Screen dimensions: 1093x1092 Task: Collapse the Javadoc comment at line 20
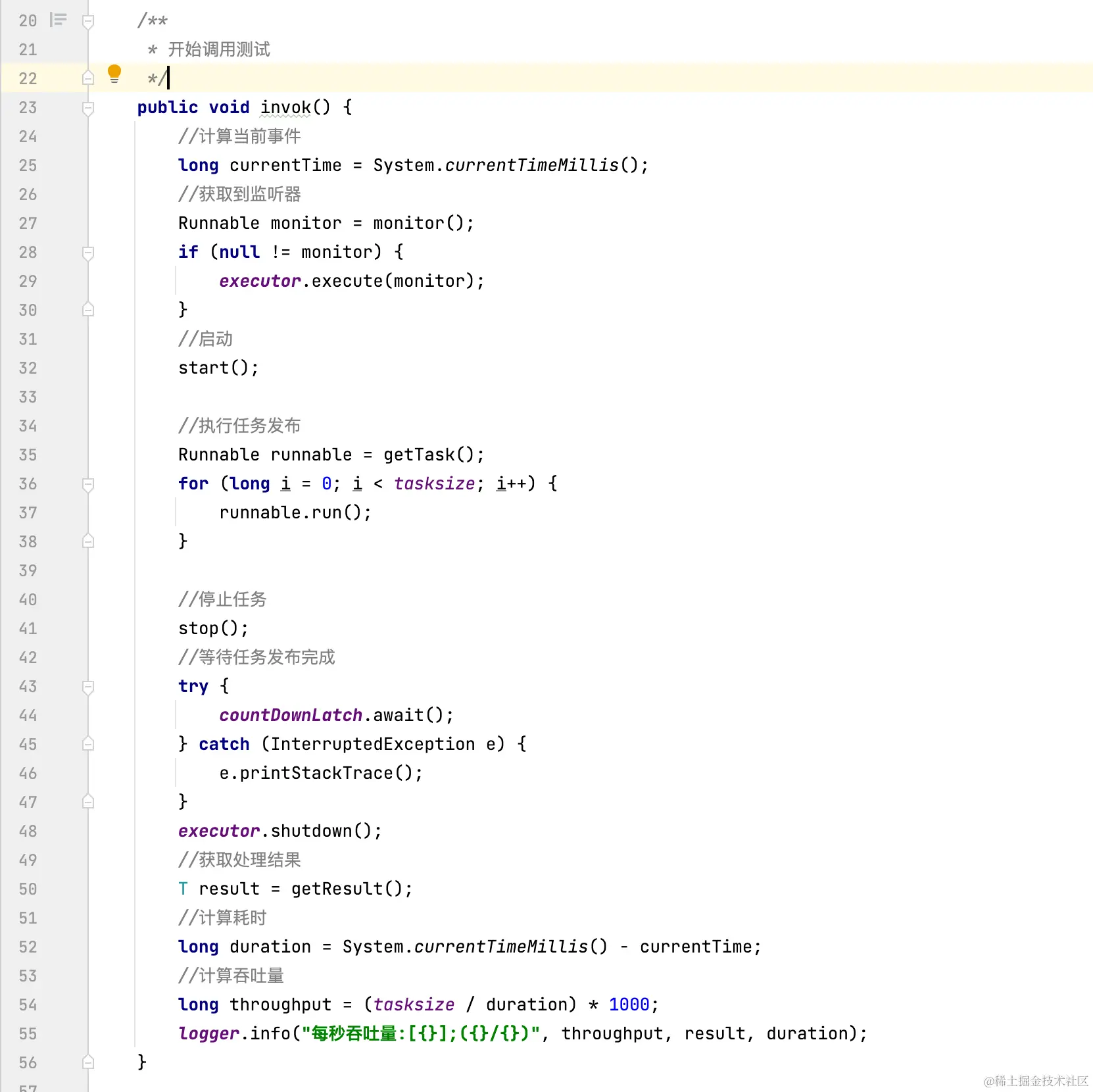88,22
